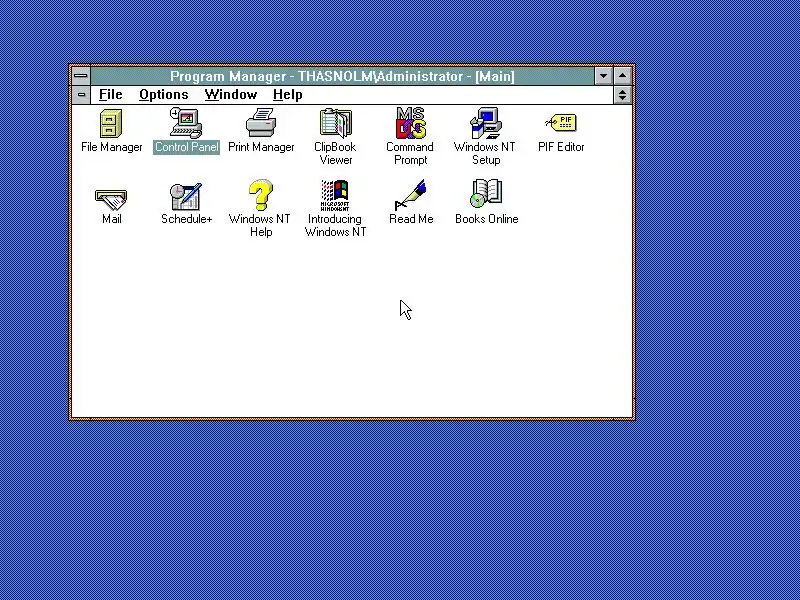Minimize Program Manager with the down arrow
800x600 pixels.
pyautogui.click(x=604, y=76)
